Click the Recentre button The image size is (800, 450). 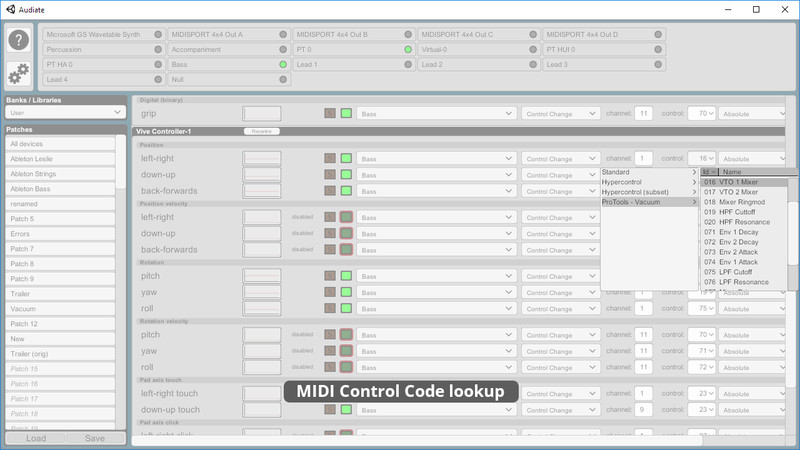pos(262,132)
